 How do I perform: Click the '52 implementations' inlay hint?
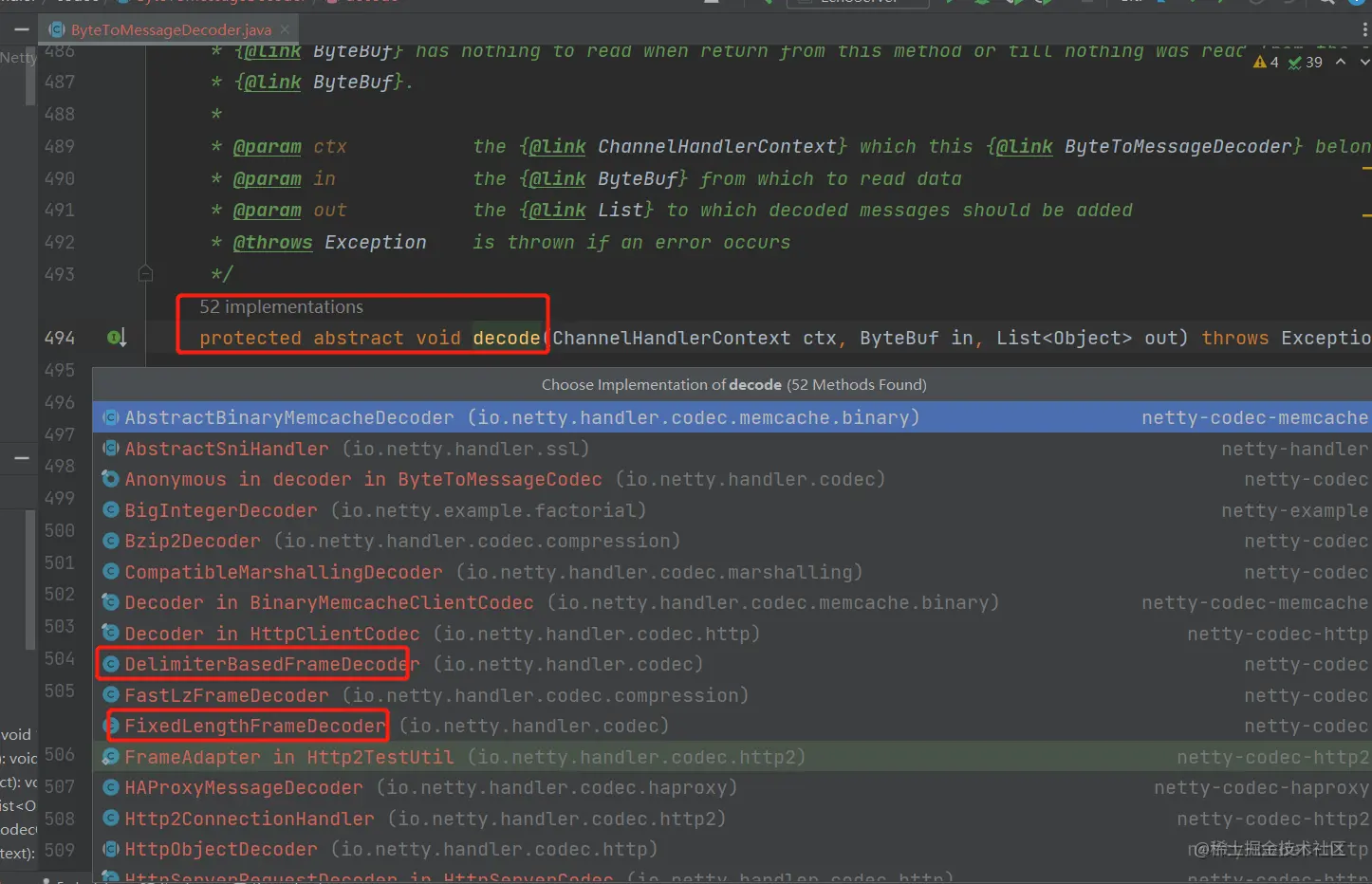tap(281, 306)
